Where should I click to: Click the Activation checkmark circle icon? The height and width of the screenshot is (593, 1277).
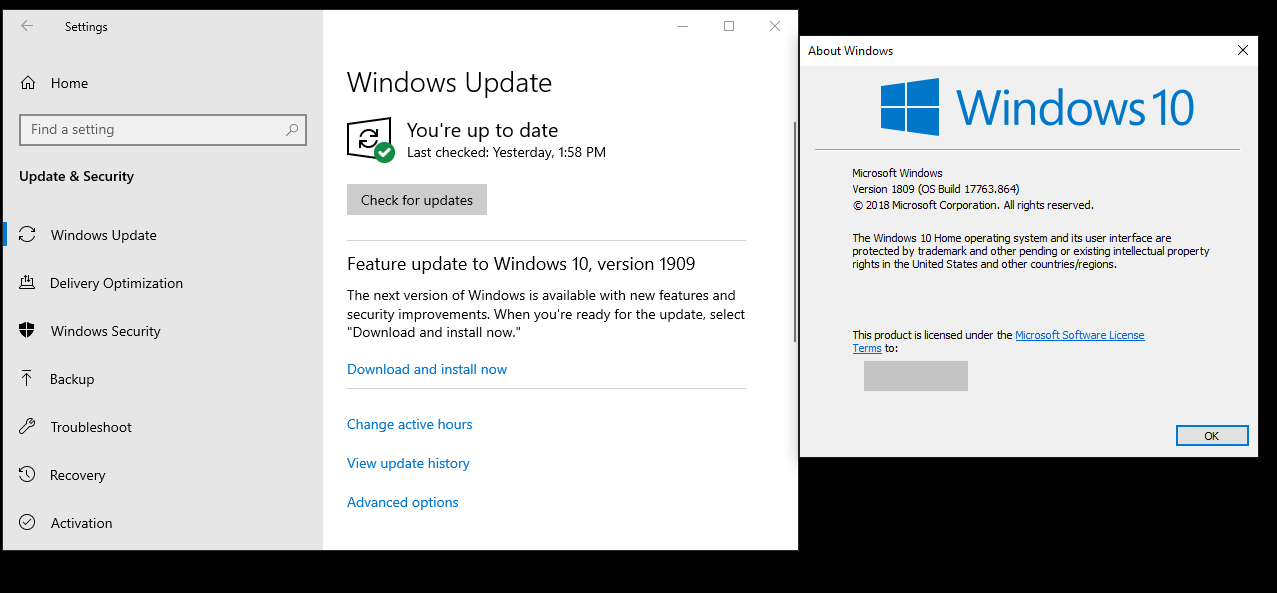[x=28, y=523]
